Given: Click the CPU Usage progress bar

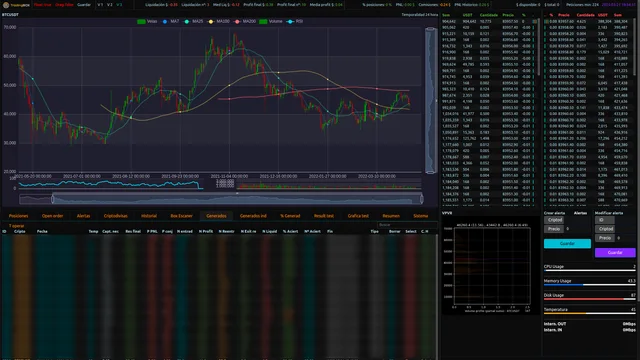Looking at the screenshot, I should pyautogui.click(x=589, y=270).
